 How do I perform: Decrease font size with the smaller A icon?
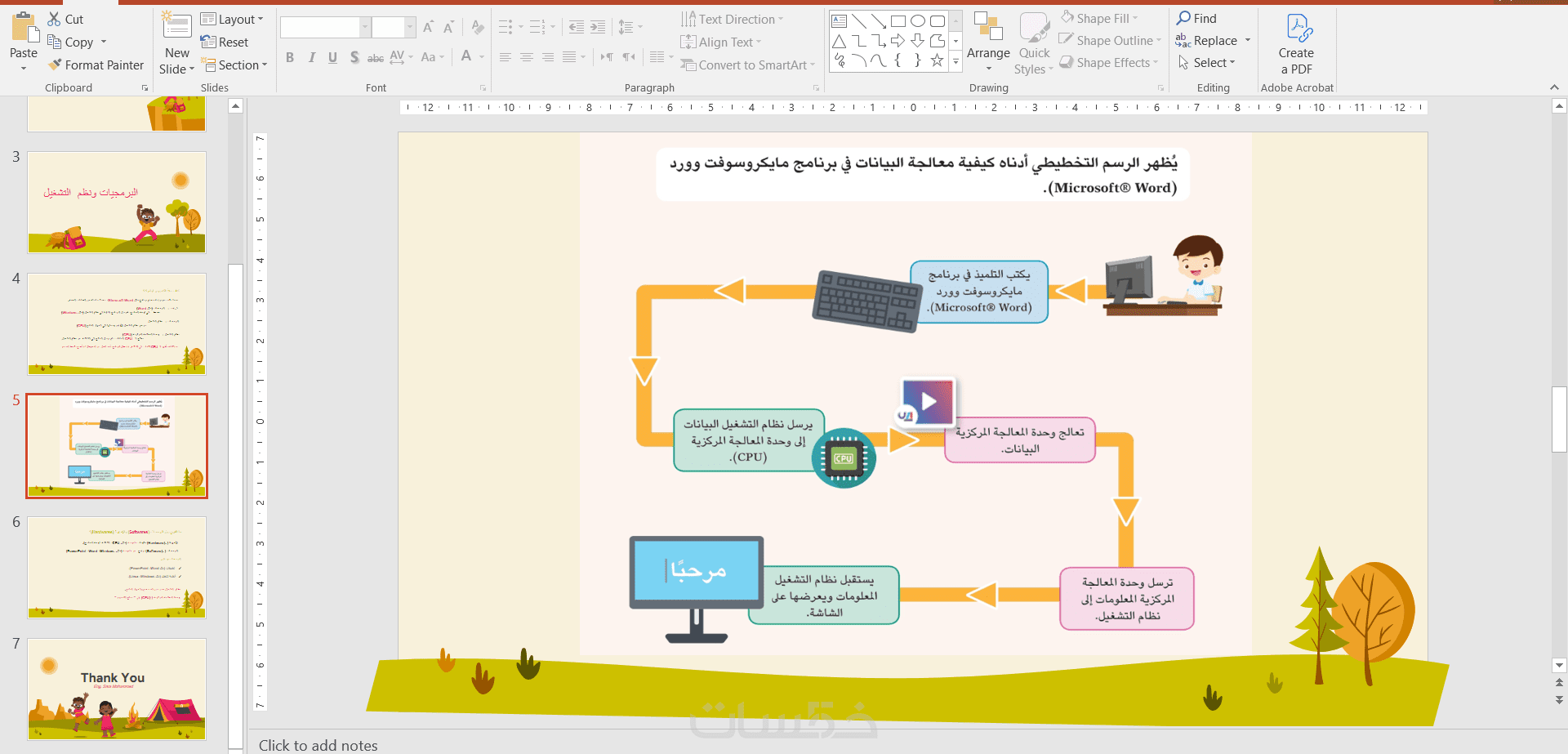(448, 28)
